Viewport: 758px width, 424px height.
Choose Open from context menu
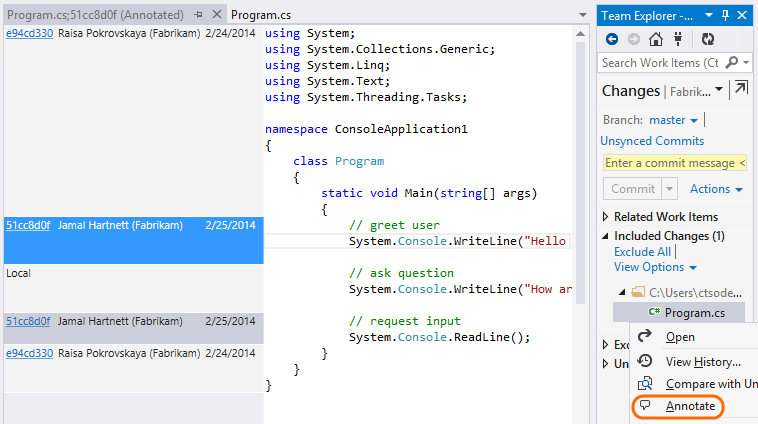680,337
